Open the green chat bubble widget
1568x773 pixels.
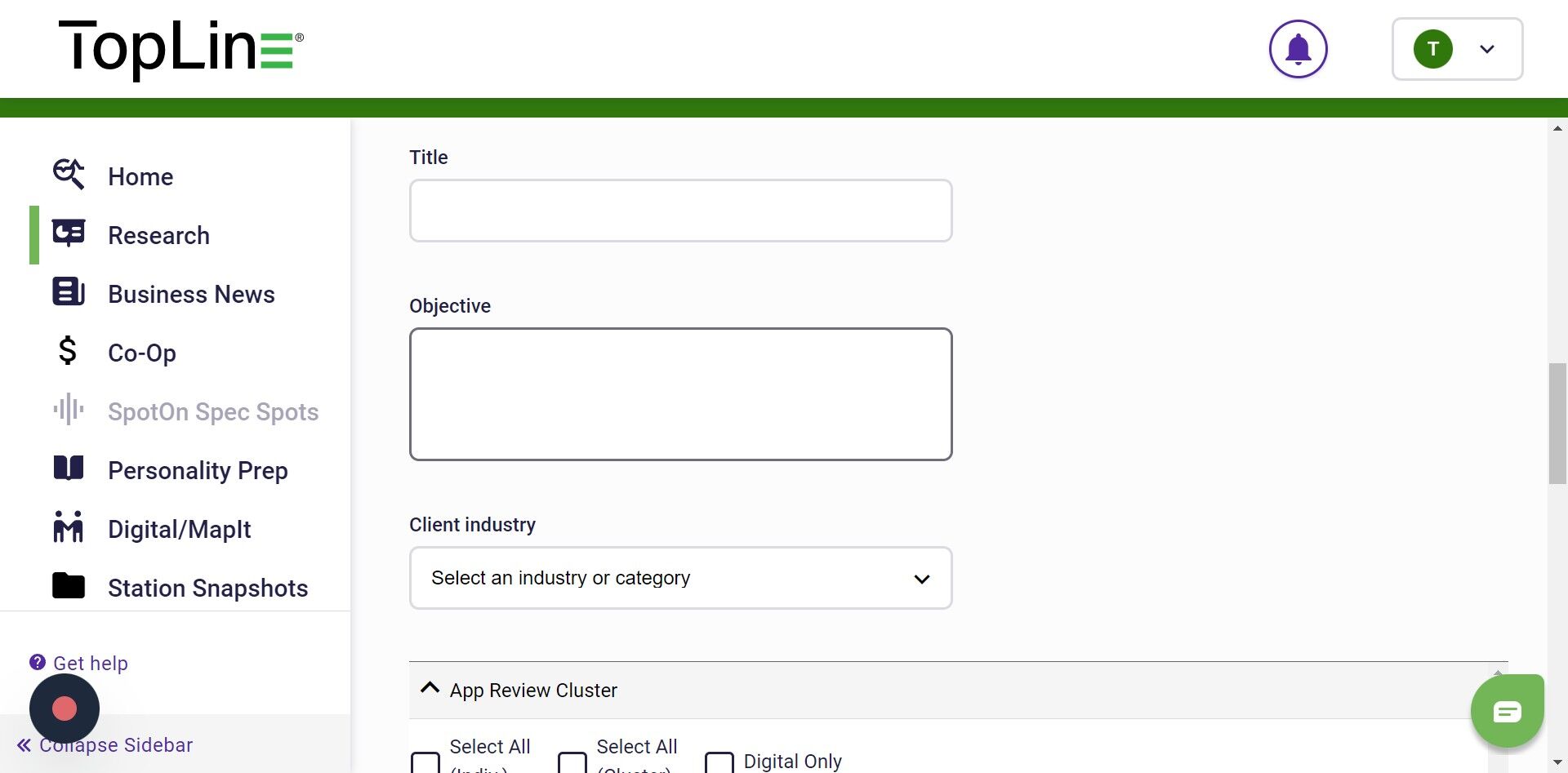tap(1507, 711)
